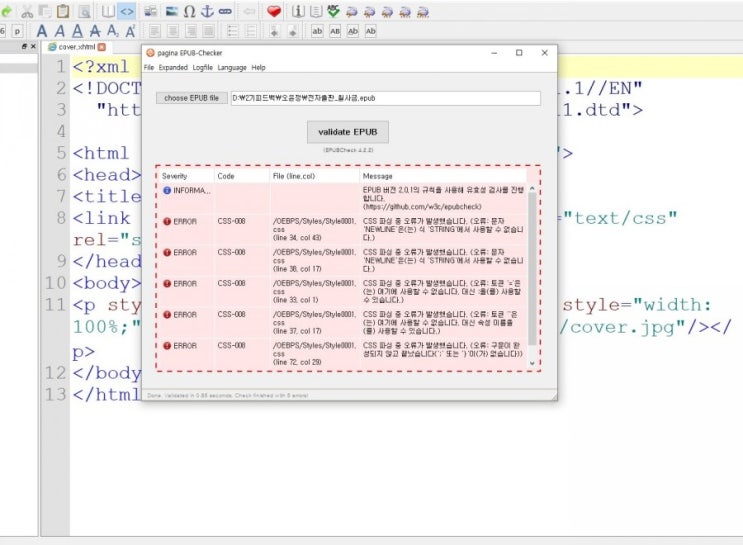Select error row at line 38, col 17
The image size is (743, 545).
(x=341, y=261)
